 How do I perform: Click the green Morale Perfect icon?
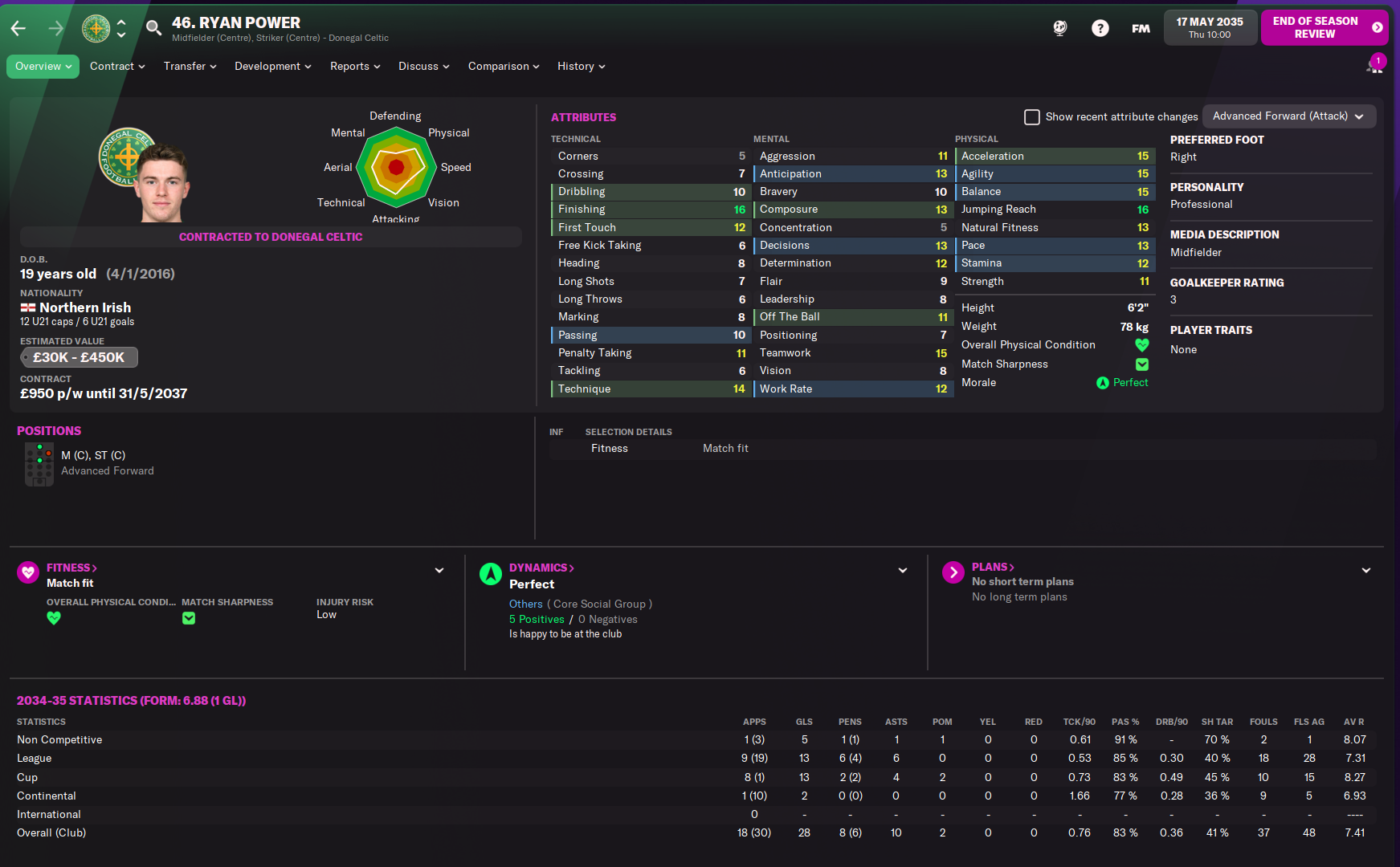(x=1103, y=383)
